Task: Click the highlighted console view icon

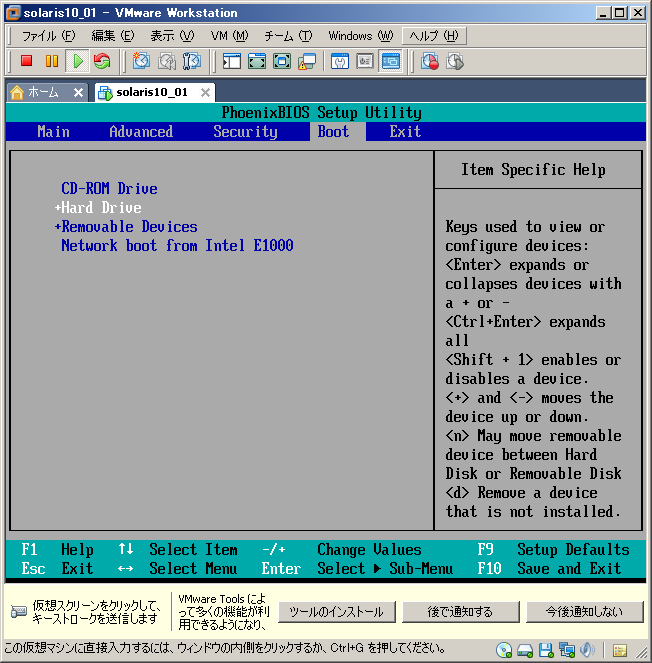Action: click(390, 61)
